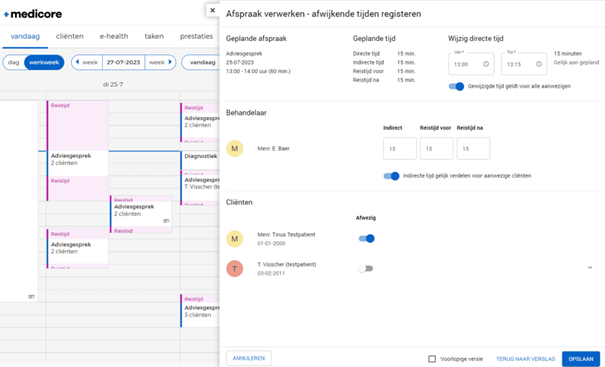Click Mevr. Tinus Testpatient avatar
The image size is (605, 367).
click(235, 239)
